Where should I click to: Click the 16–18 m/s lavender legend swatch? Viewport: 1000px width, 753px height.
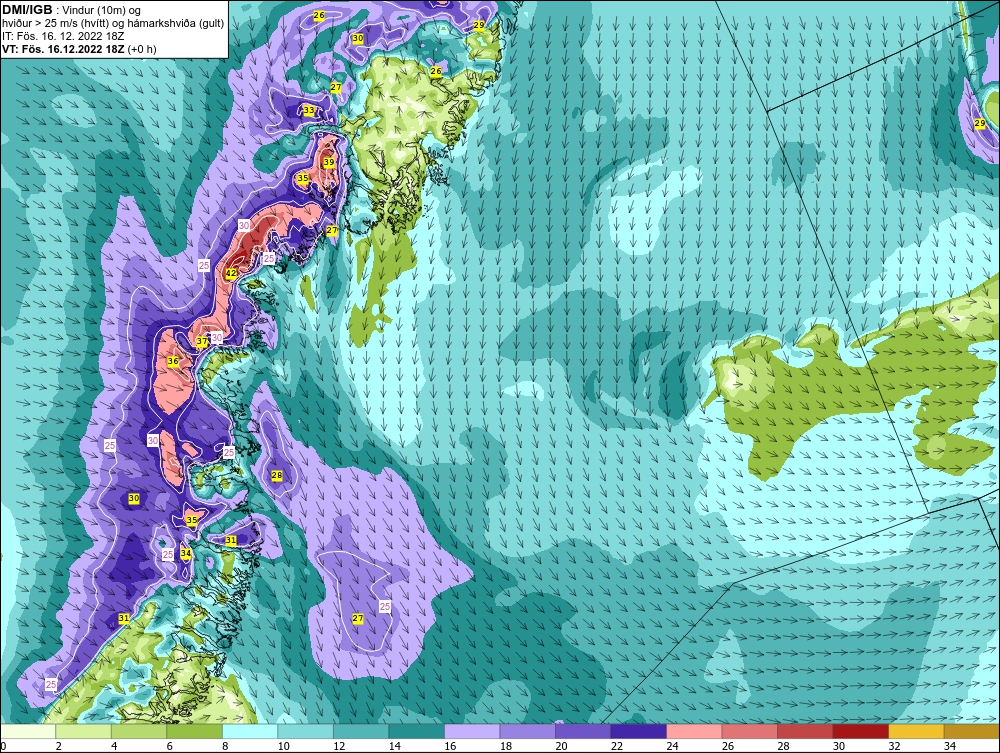(472, 731)
